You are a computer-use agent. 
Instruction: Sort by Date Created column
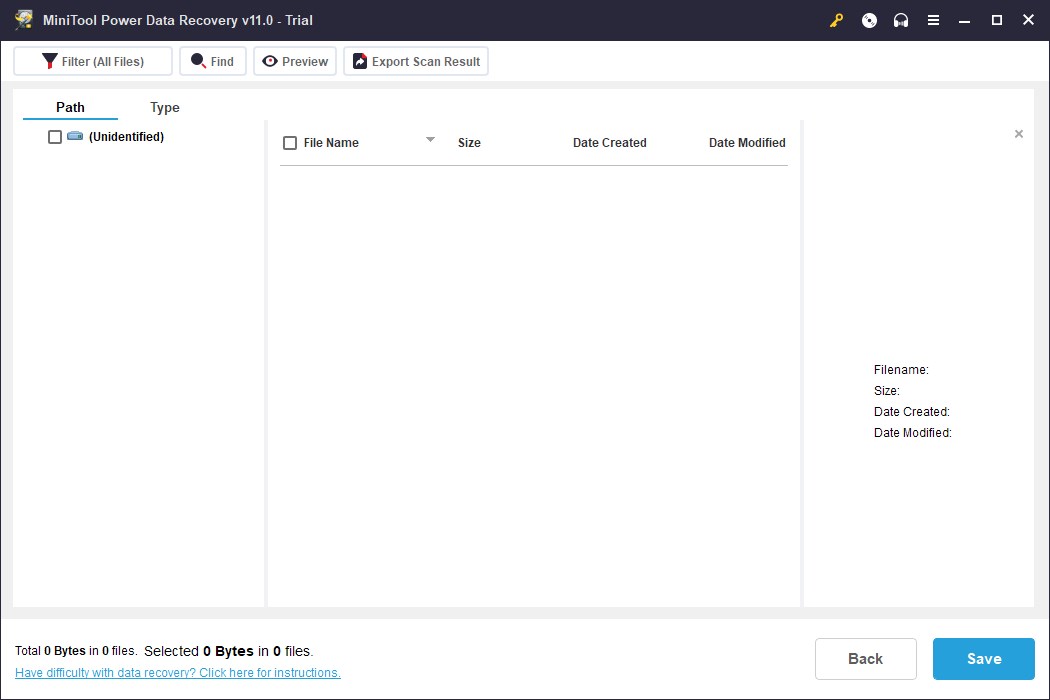tap(609, 143)
